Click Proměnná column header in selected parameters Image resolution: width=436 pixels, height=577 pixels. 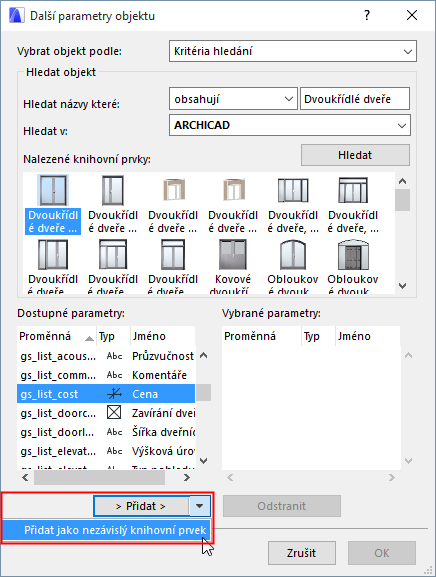[262, 336]
